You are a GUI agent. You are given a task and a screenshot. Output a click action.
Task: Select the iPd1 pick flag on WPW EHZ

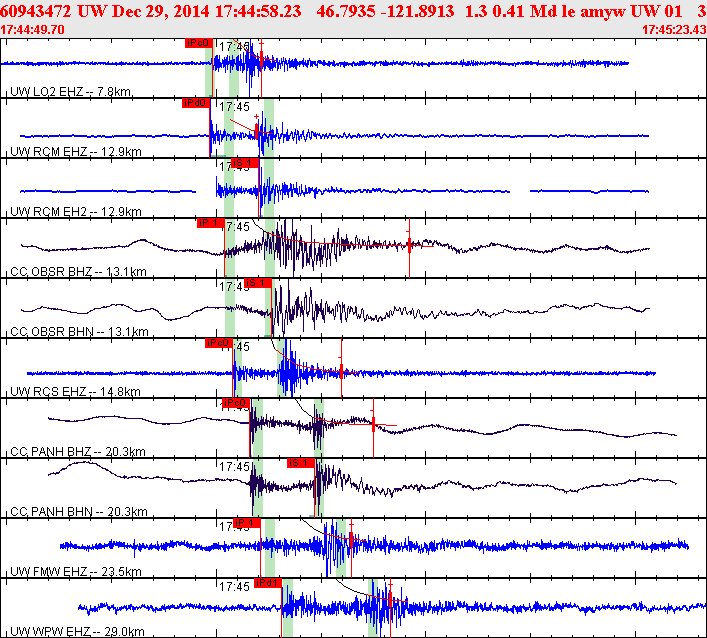point(268,583)
